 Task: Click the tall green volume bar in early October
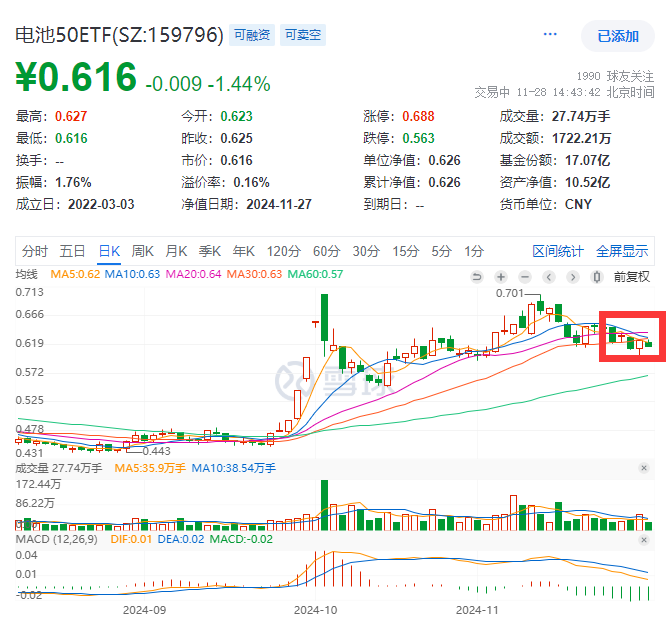click(324, 505)
